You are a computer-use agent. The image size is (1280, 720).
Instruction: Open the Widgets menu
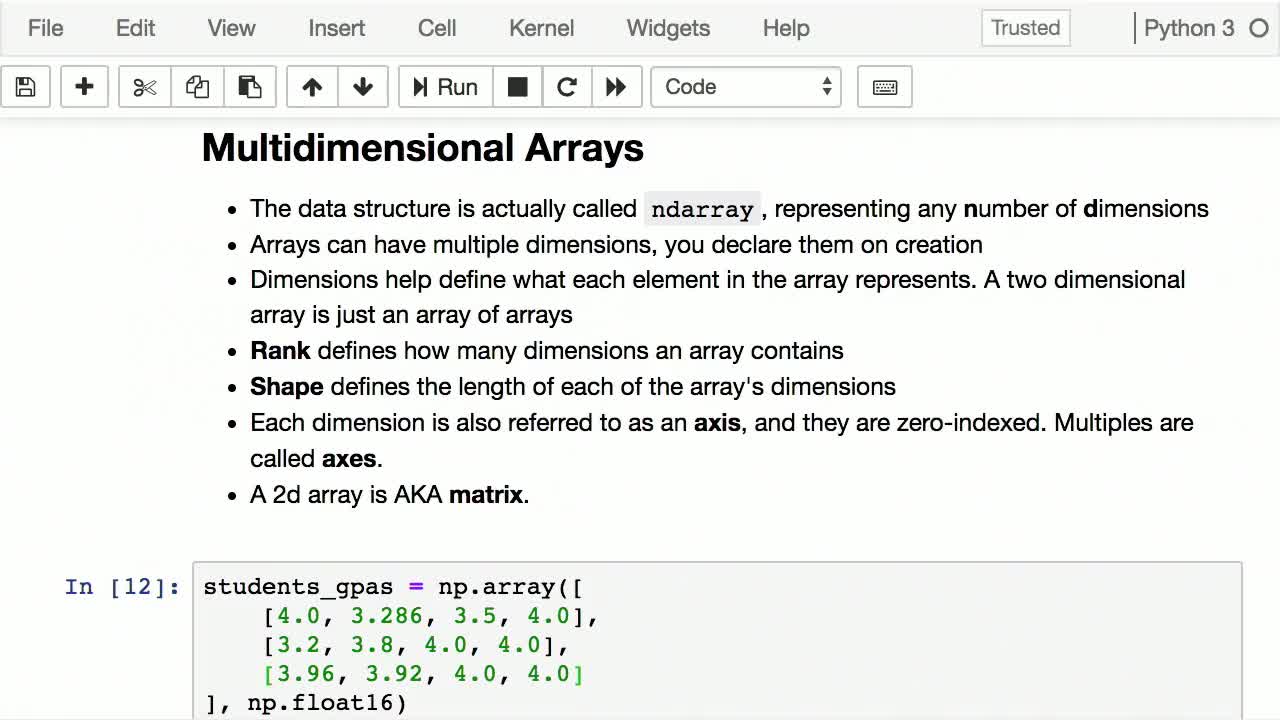click(667, 28)
